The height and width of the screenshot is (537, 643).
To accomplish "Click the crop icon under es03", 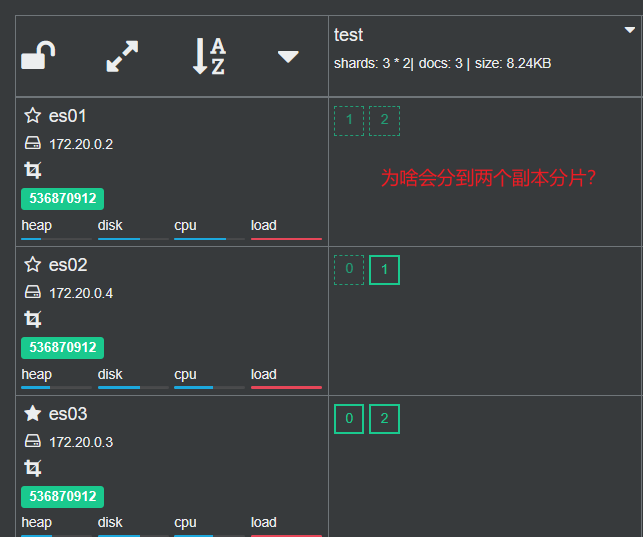I will pyautogui.click(x=33, y=468).
